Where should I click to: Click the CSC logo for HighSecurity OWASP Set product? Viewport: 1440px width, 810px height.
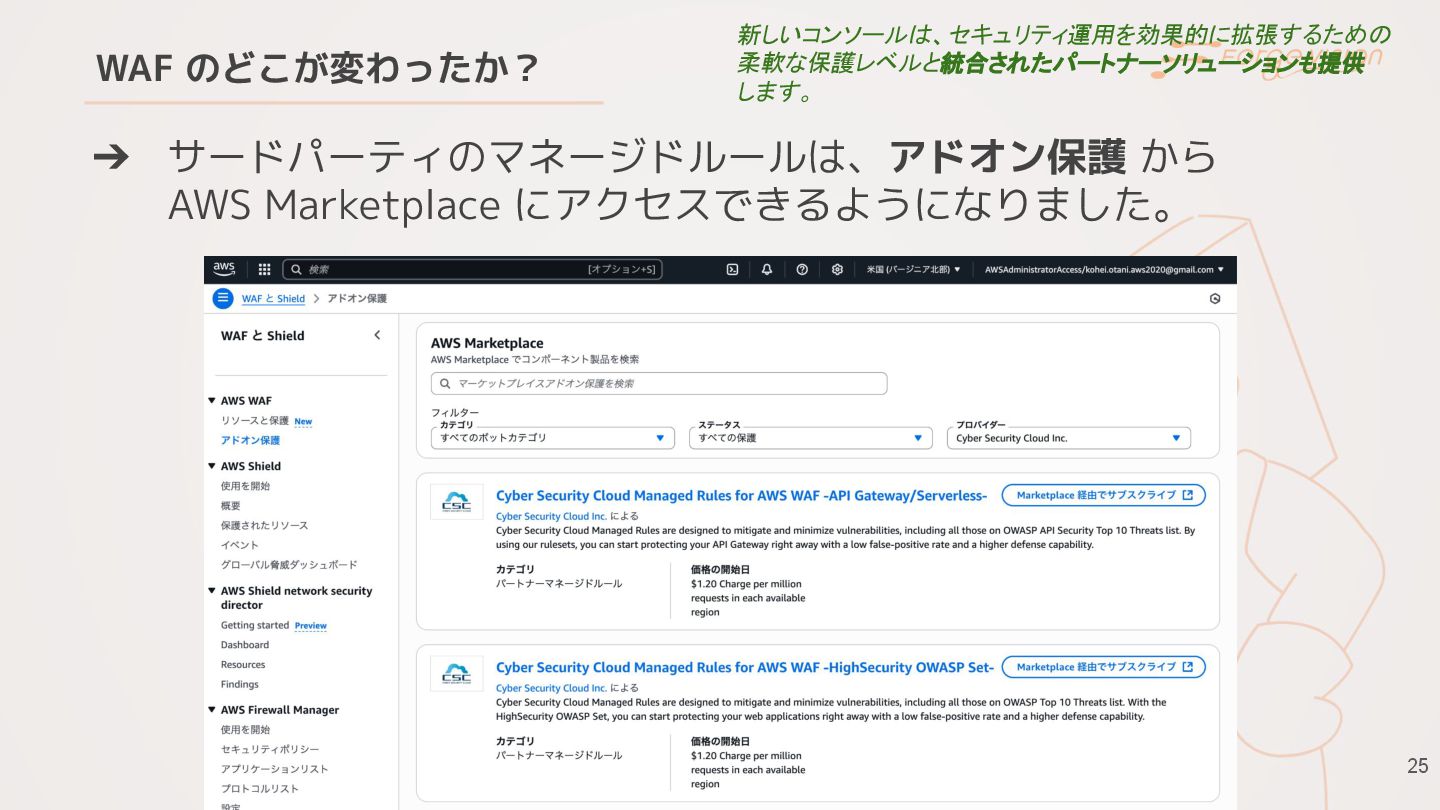tap(457, 674)
